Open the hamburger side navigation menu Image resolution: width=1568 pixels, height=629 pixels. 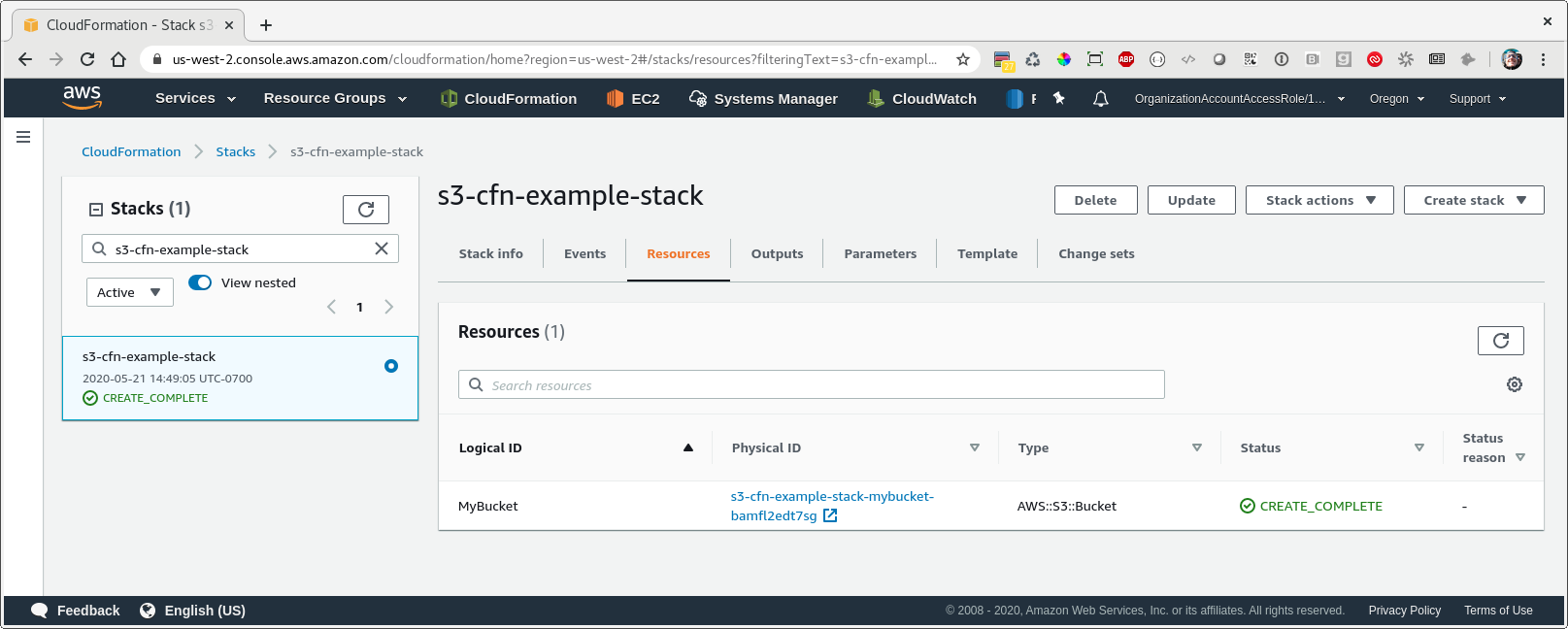tap(23, 137)
